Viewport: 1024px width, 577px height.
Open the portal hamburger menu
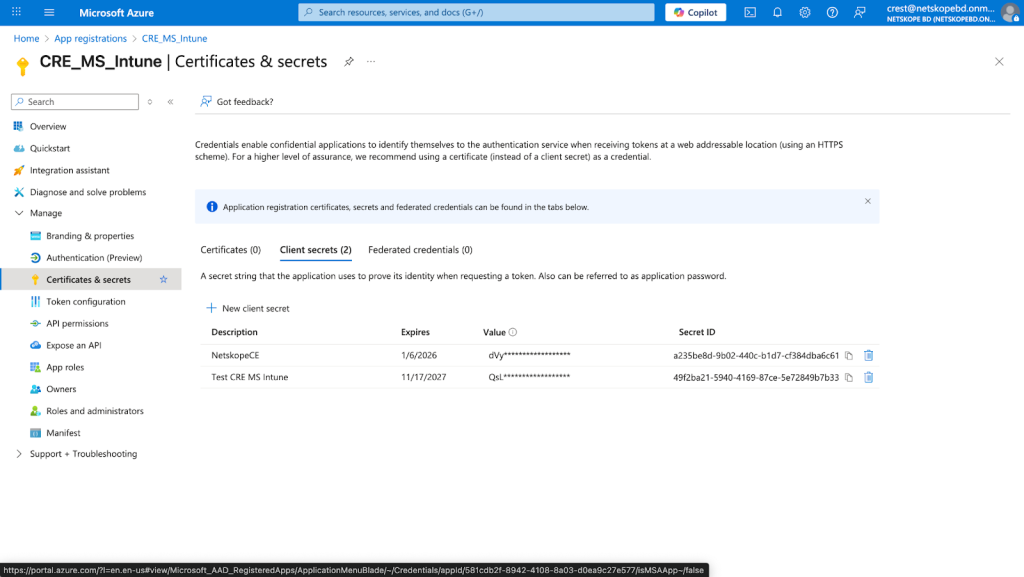[49, 12]
